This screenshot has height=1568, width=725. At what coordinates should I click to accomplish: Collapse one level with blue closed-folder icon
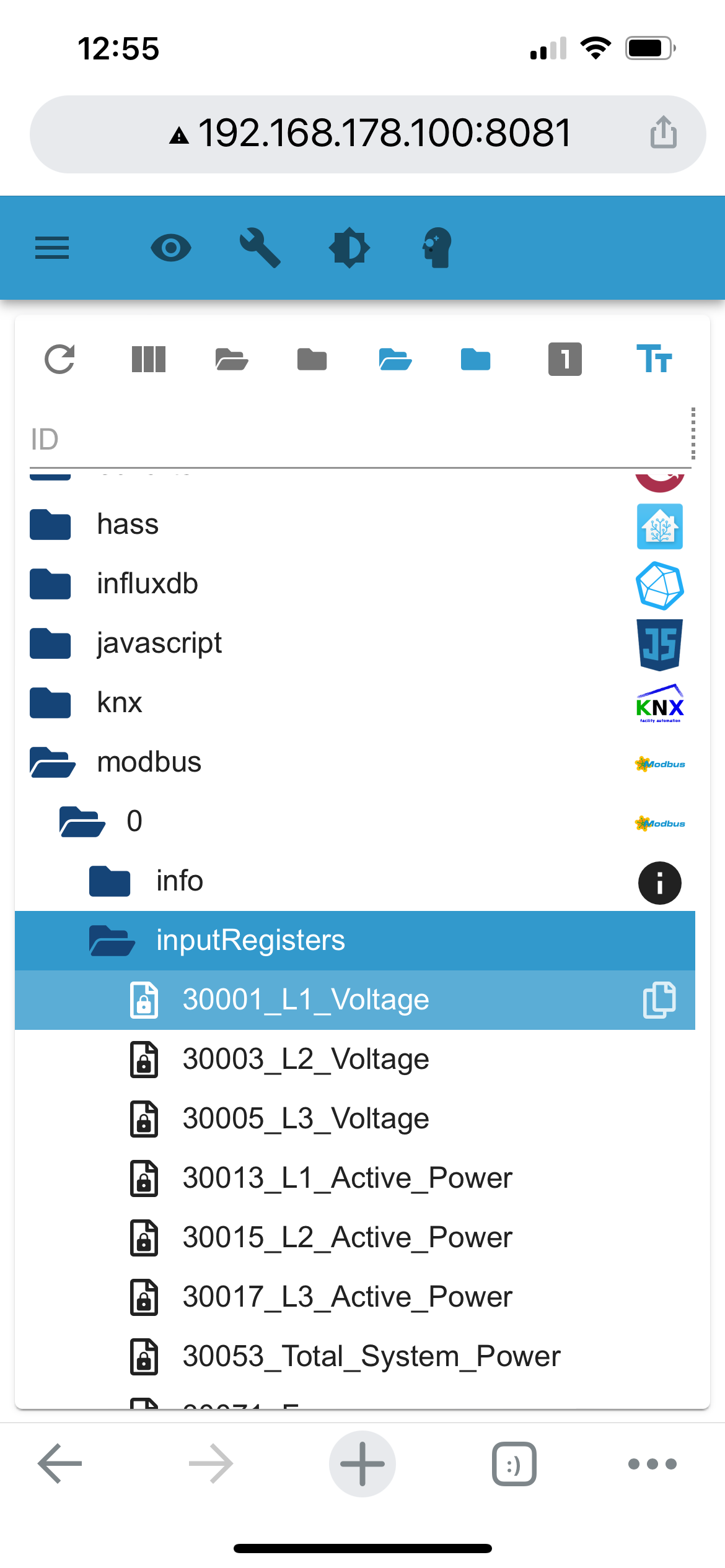[475, 359]
